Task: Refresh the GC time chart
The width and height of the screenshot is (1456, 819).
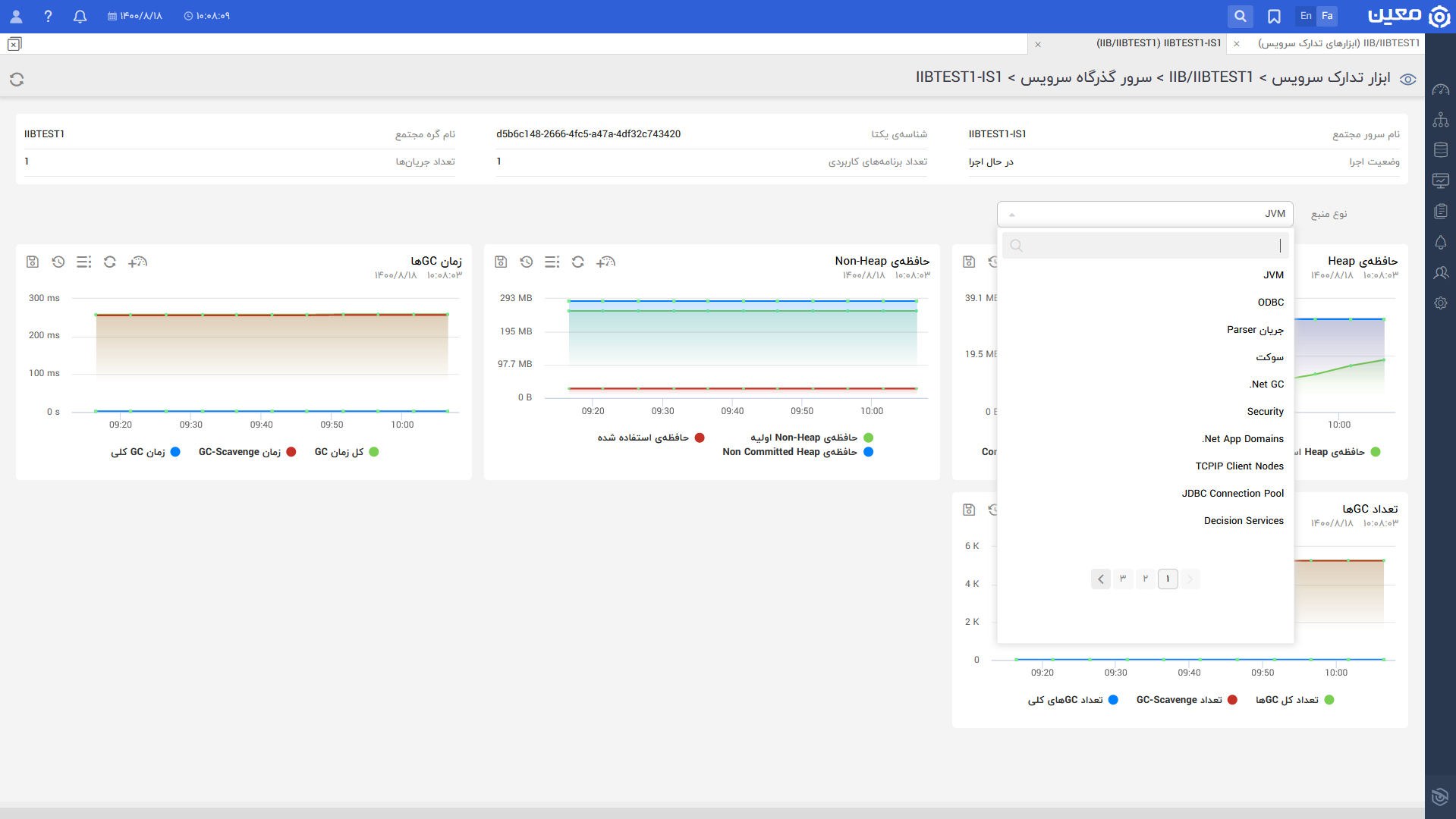Action: coord(110,262)
